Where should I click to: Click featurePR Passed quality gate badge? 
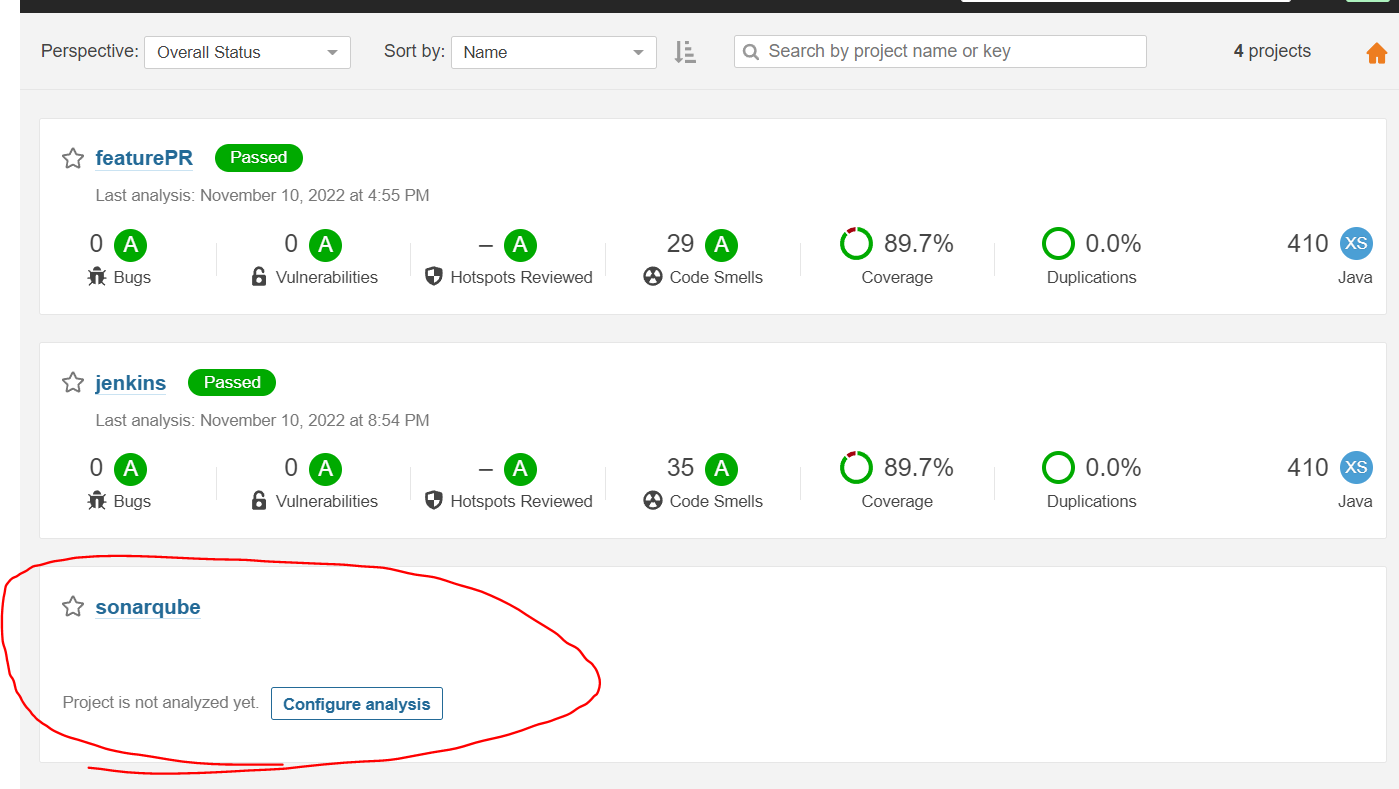tap(258, 158)
